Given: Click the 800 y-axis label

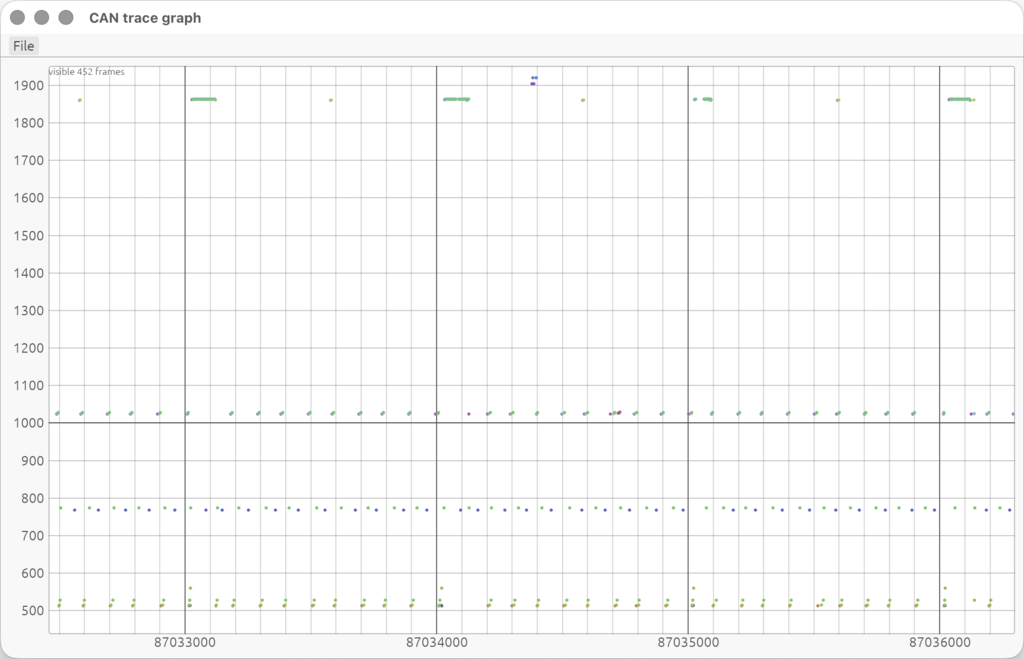Looking at the screenshot, I should click(32, 498).
